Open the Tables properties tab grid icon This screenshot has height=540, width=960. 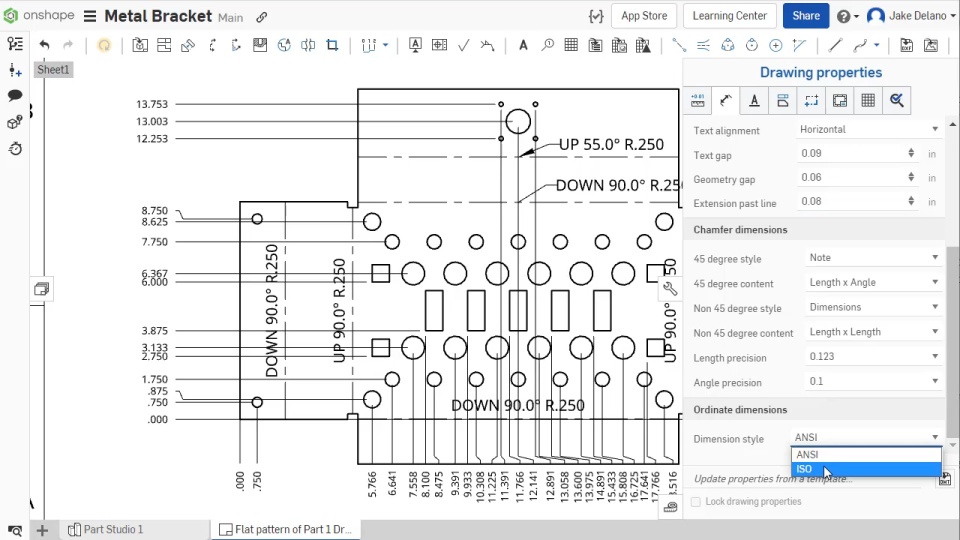[868, 100]
